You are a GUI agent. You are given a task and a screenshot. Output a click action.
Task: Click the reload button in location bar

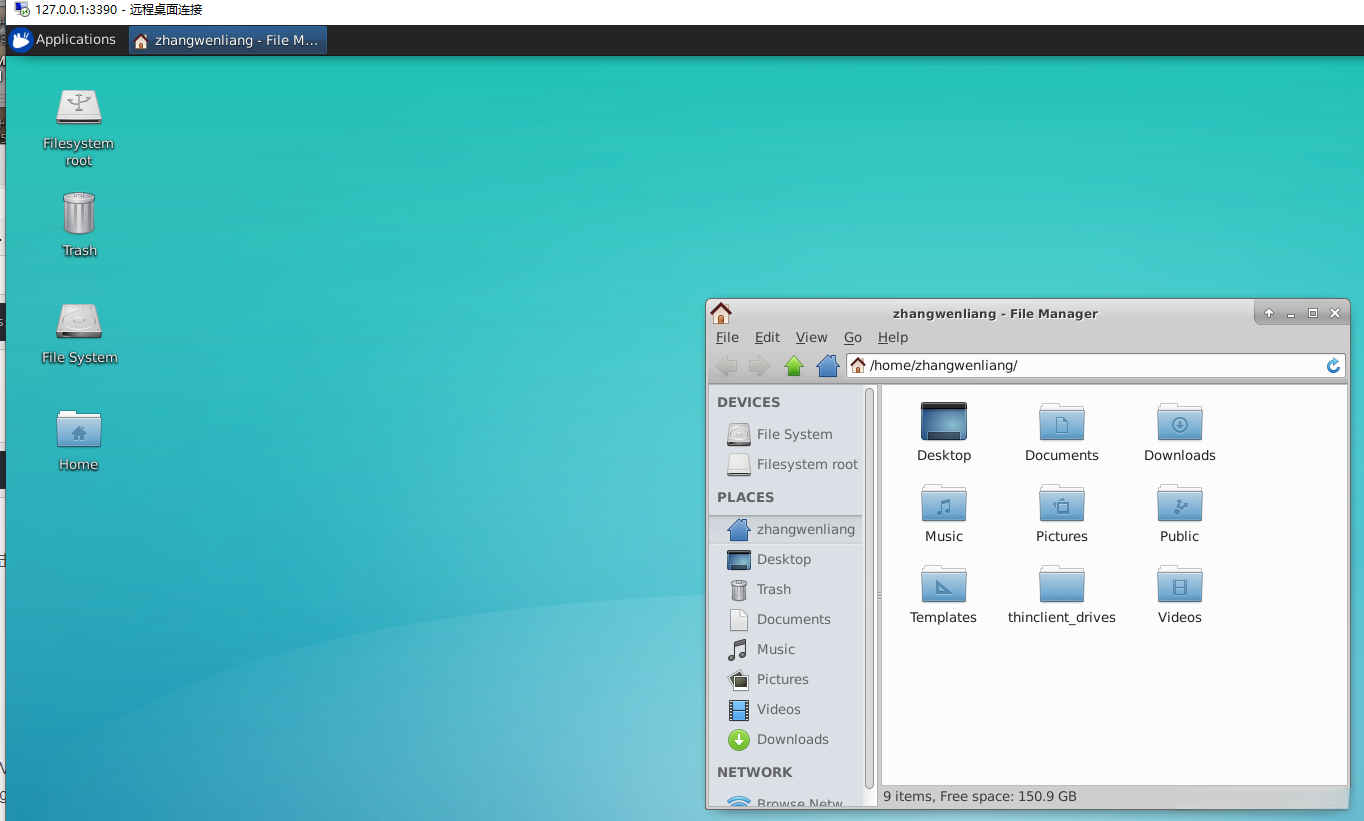click(x=1333, y=366)
